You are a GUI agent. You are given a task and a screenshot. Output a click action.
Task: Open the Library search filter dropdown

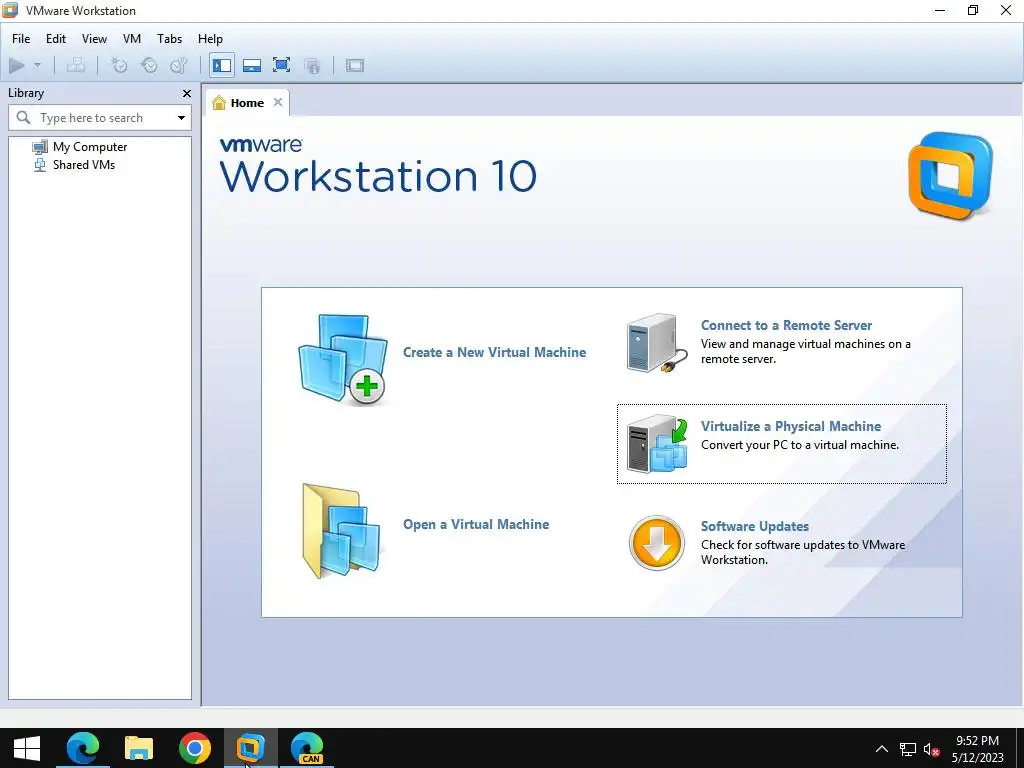[x=181, y=118]
